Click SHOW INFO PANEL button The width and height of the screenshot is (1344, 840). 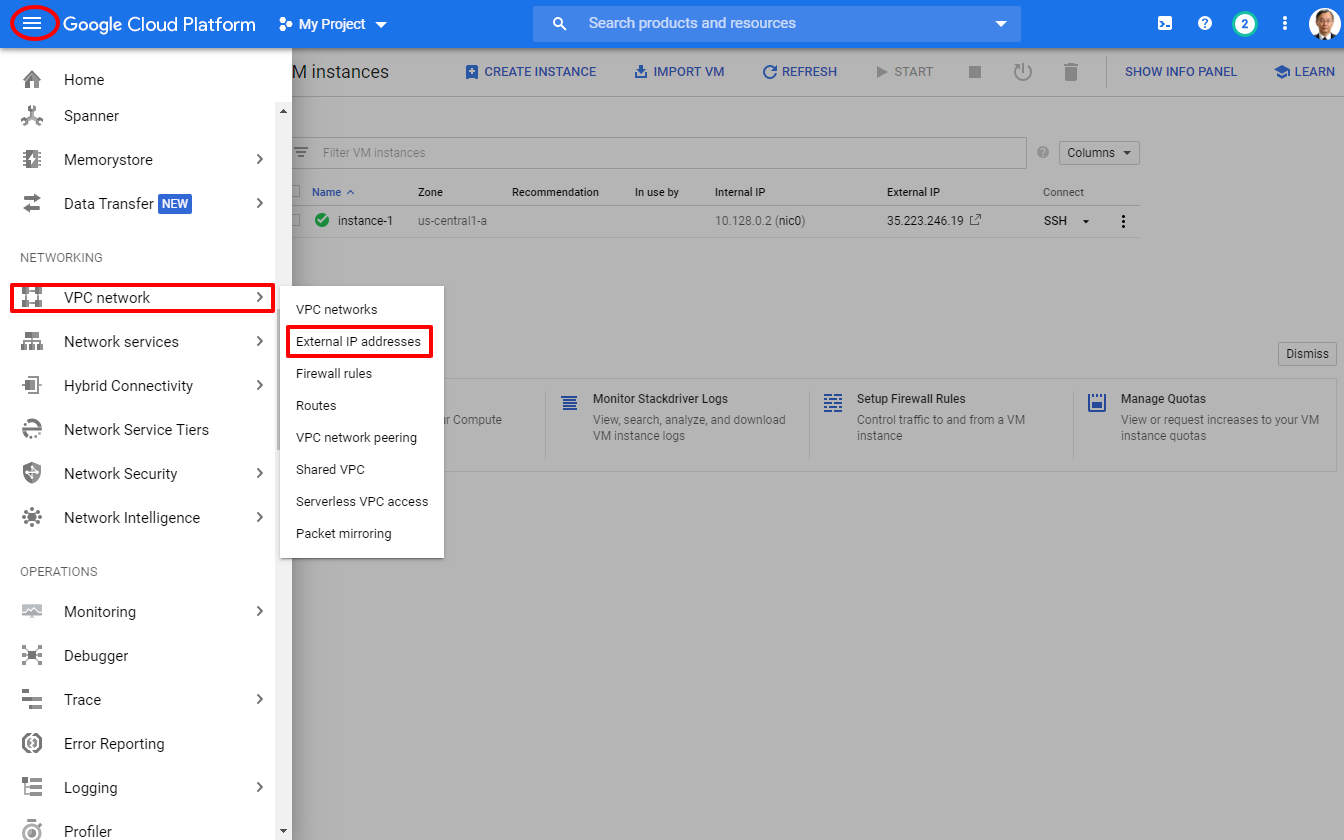(x=1181, y=72)
